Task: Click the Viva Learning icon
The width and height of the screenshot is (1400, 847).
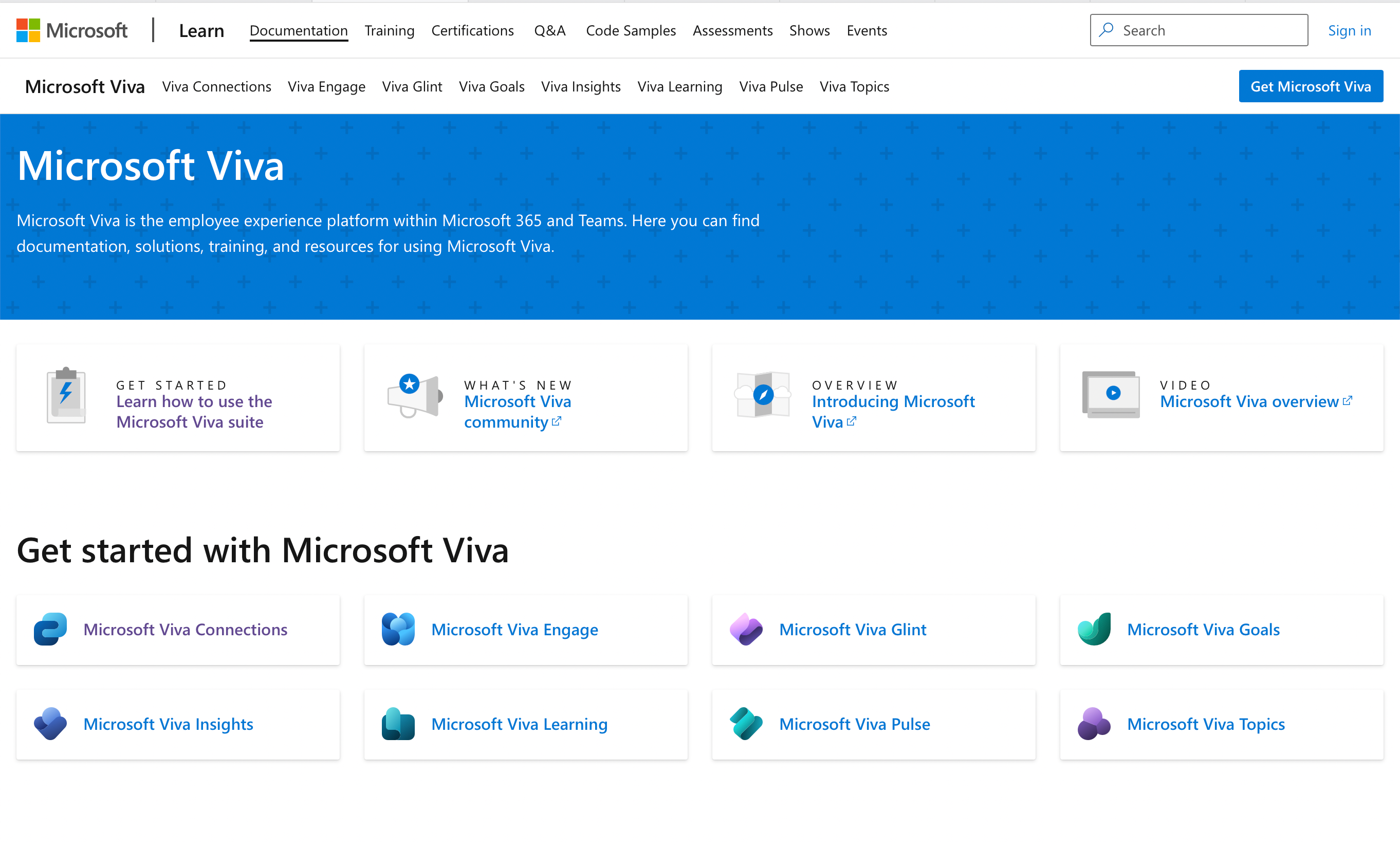Action: coord(398,724)
